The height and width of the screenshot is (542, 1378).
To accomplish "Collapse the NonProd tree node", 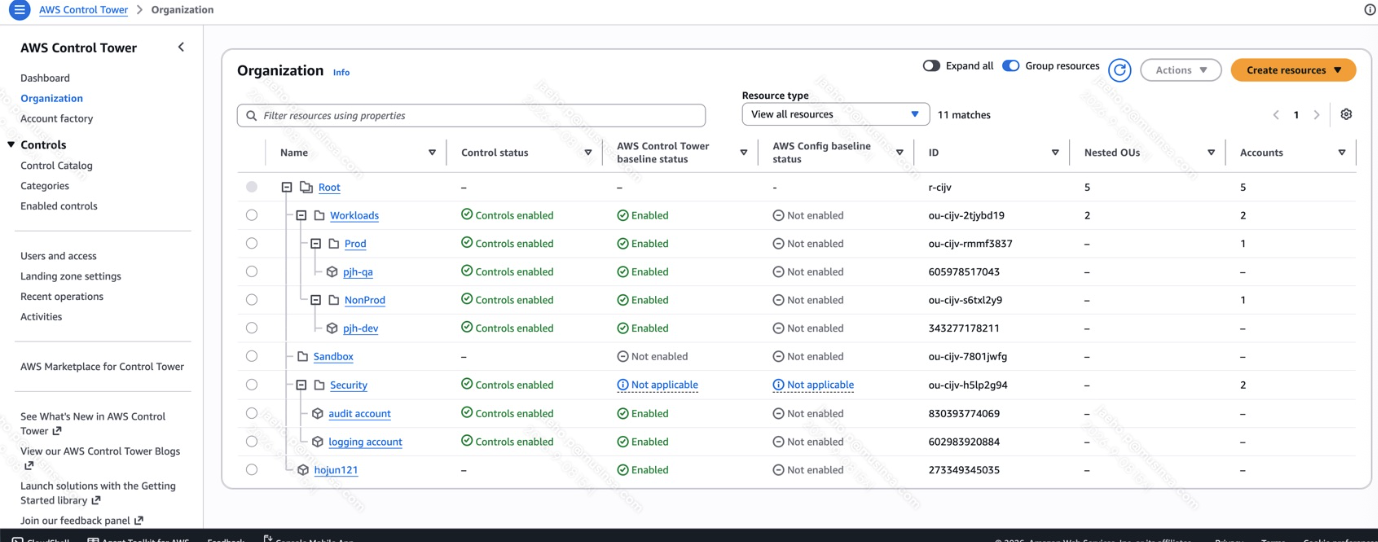I will (315, 300).
